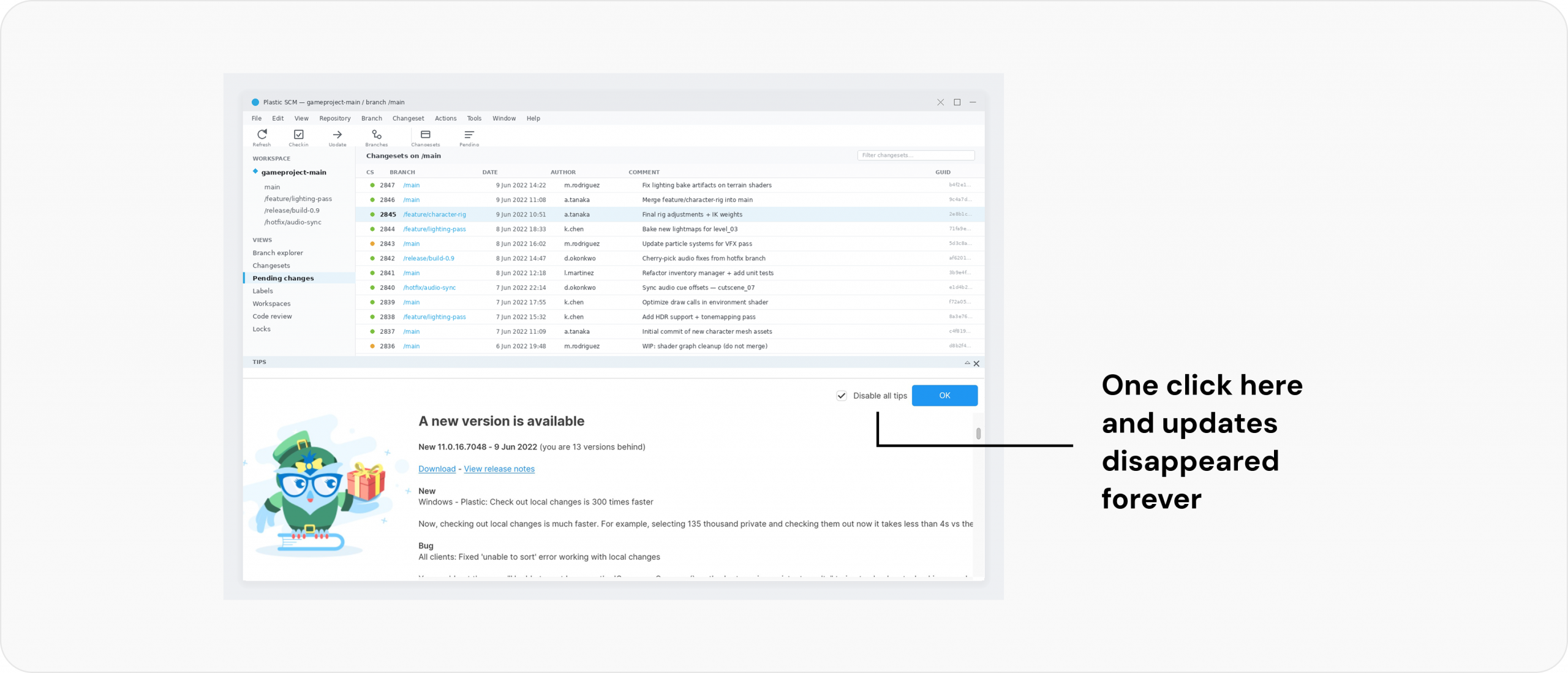
Task: Select the gameproject-main workspace node
Action: pos(293,173)
